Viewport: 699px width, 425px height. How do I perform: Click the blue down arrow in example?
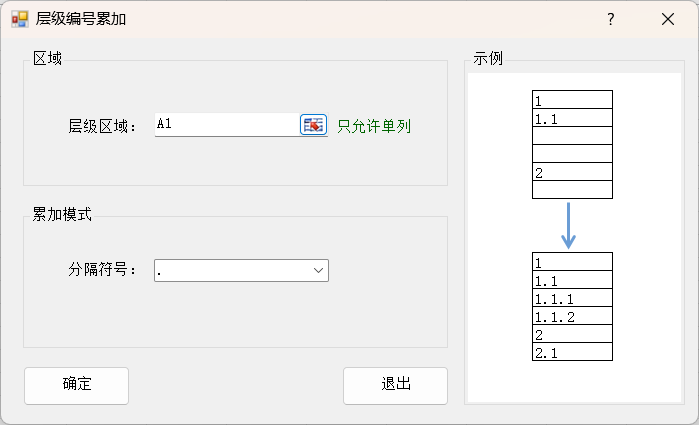pyautogui.click(x=568, y=226)
